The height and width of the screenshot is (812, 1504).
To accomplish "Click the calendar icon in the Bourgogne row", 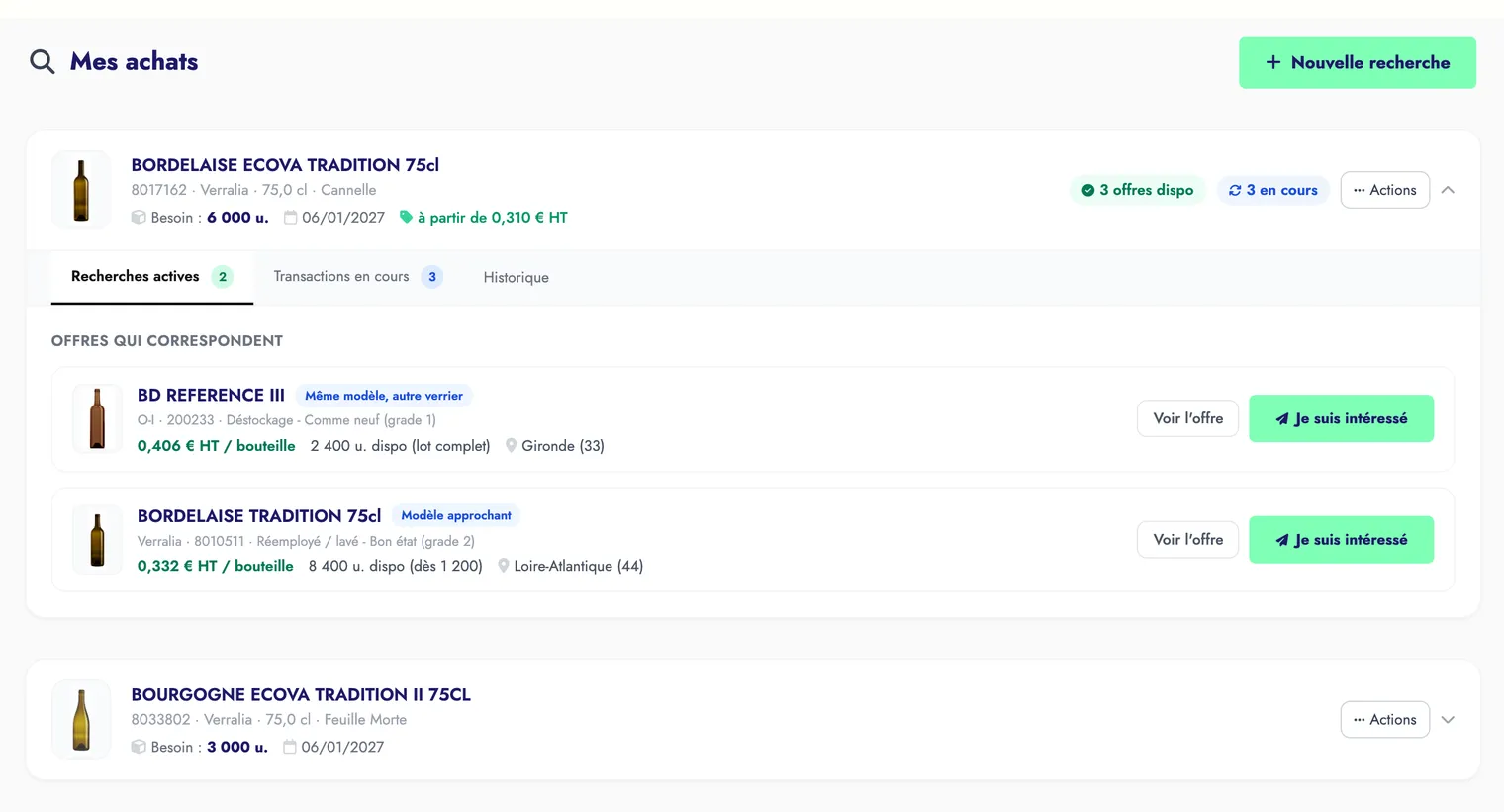I will pos(290,747).
